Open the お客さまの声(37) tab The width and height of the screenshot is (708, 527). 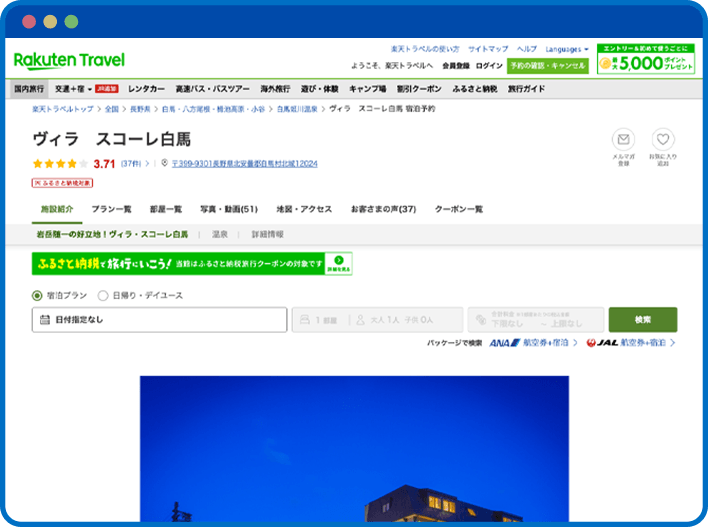coord(383,209)
